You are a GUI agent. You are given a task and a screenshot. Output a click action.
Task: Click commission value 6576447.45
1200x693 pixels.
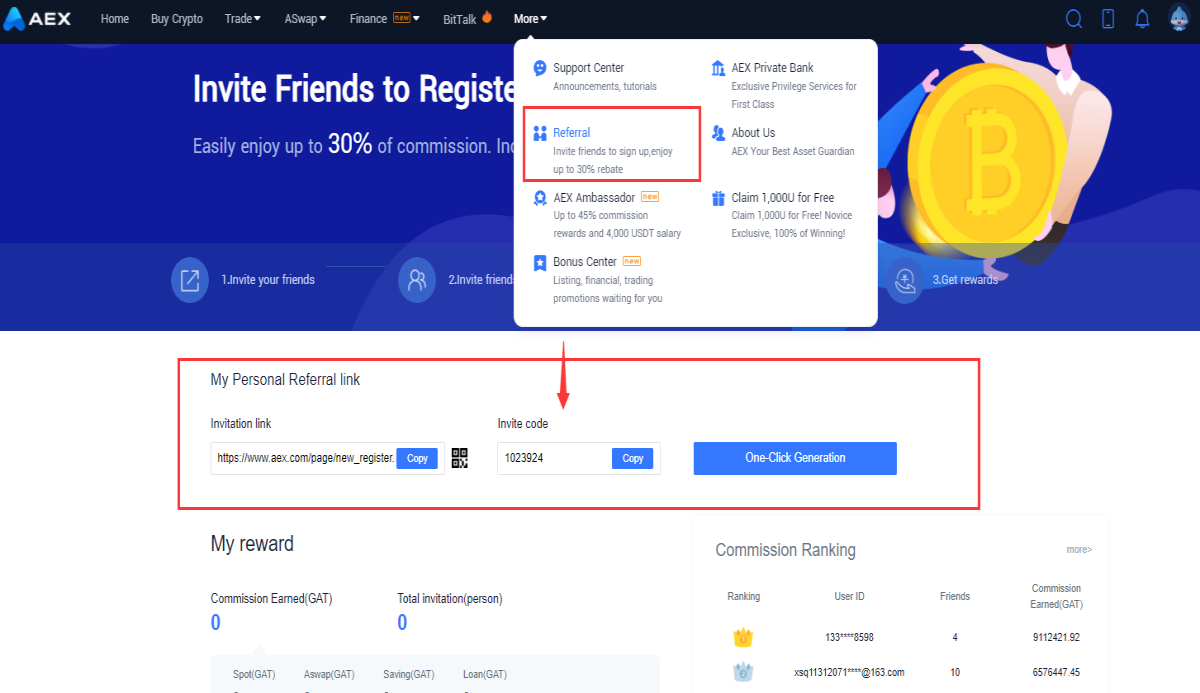pos(1056,672)
